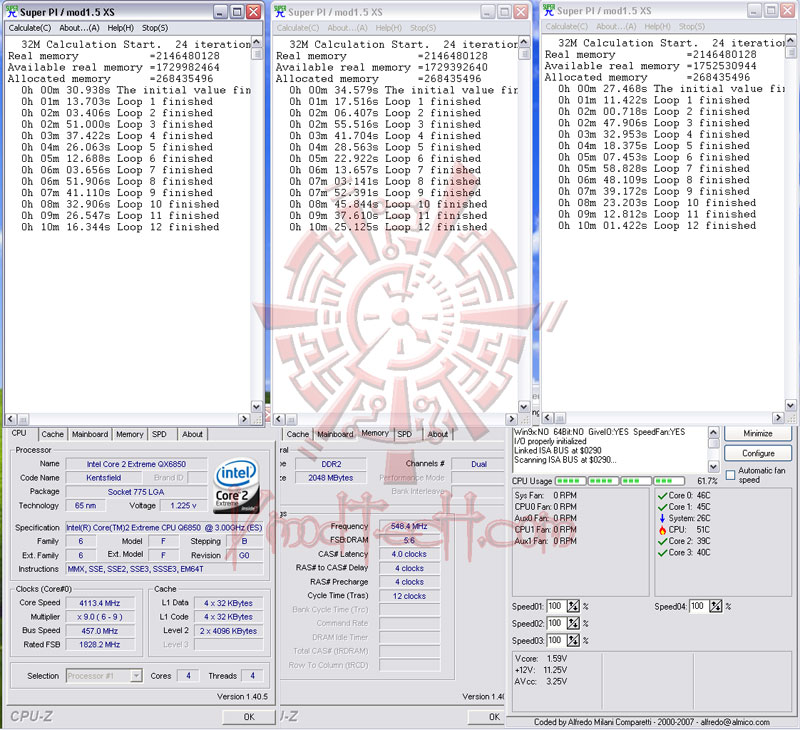The height and width of the screenshot is (730, 800).
Task: Click Core 0 temperature checkmark icon
Action: (x=662, y=495)
